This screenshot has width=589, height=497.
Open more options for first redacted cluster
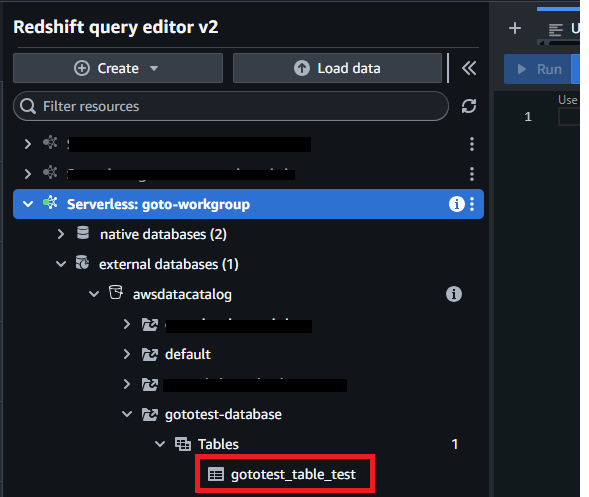[472, 144]
